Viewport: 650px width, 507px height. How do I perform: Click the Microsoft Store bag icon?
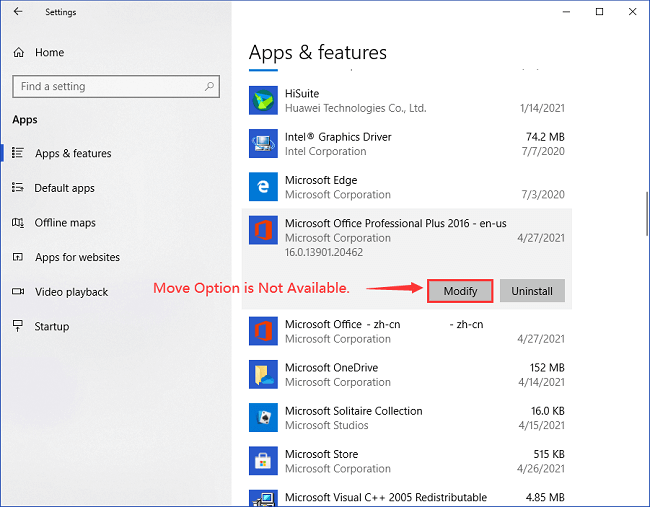(x=263, y=461)
